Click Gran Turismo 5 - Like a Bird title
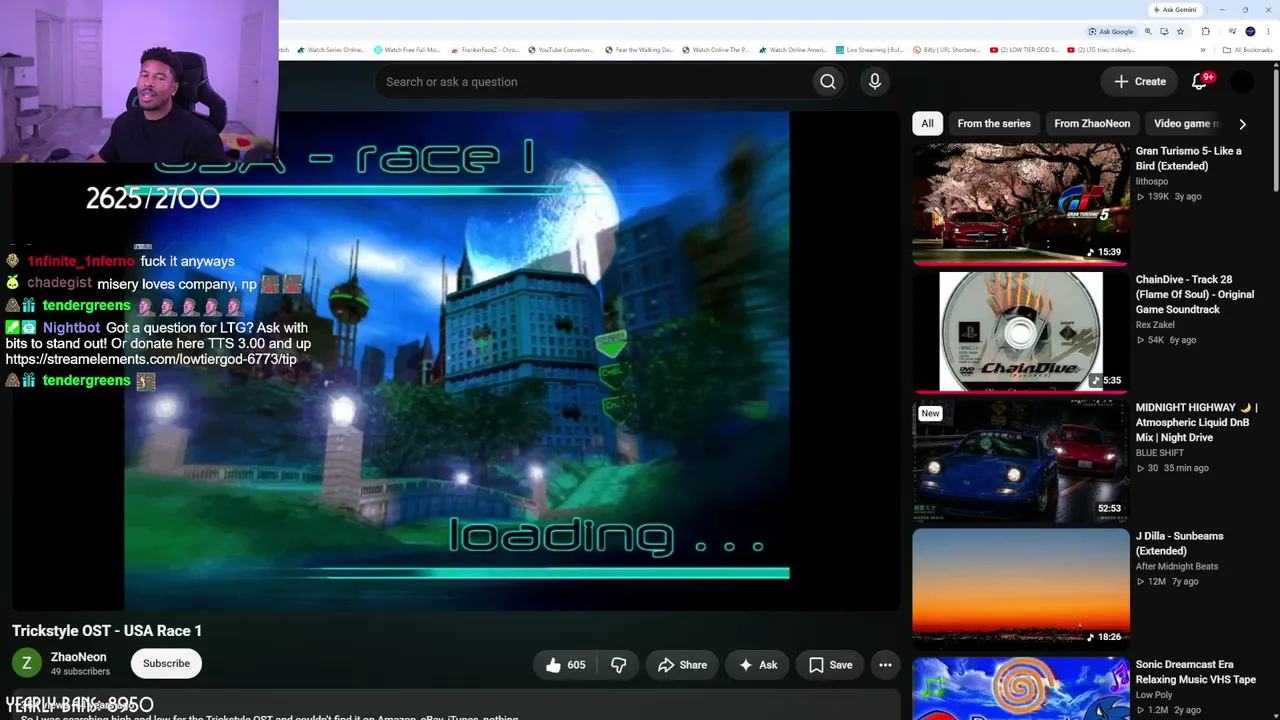Screen dimensions: 1280x720 (x=1188, y=158)
